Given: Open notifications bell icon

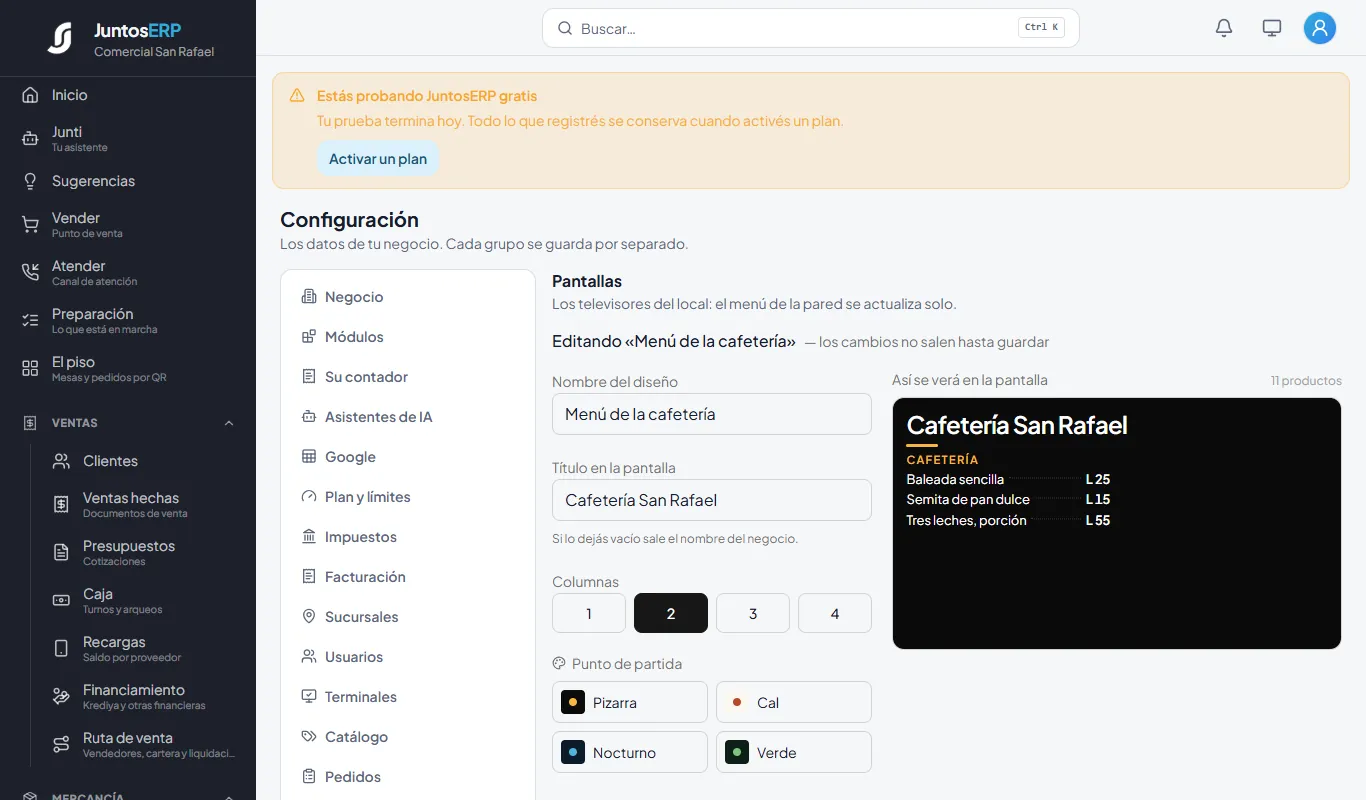Looking at the screenshot, I should point(1224,28).
